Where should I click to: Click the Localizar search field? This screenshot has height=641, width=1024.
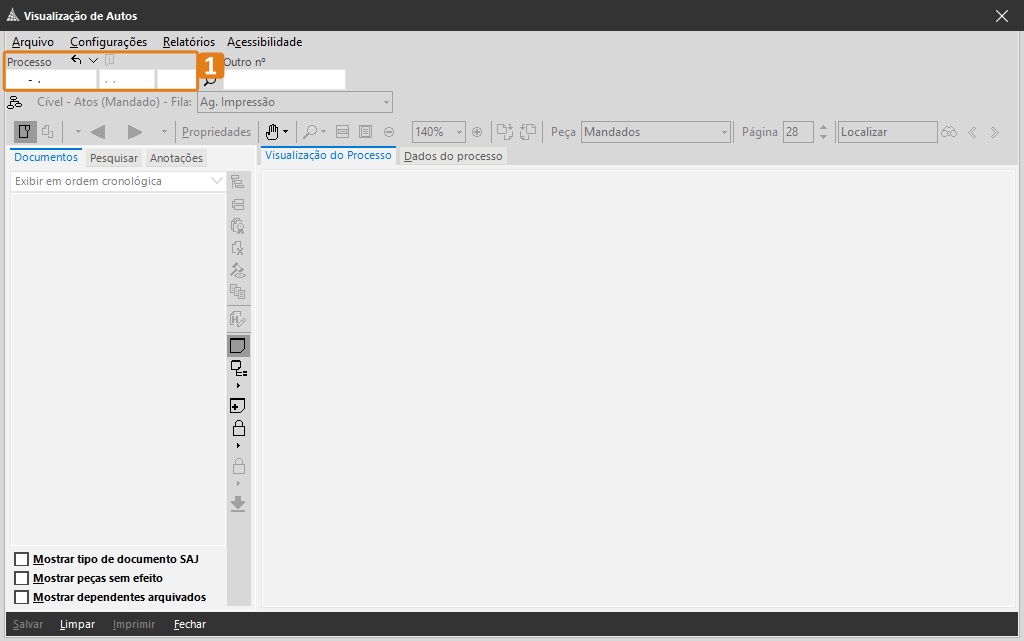pyautogui.click(x=887, y=132)
